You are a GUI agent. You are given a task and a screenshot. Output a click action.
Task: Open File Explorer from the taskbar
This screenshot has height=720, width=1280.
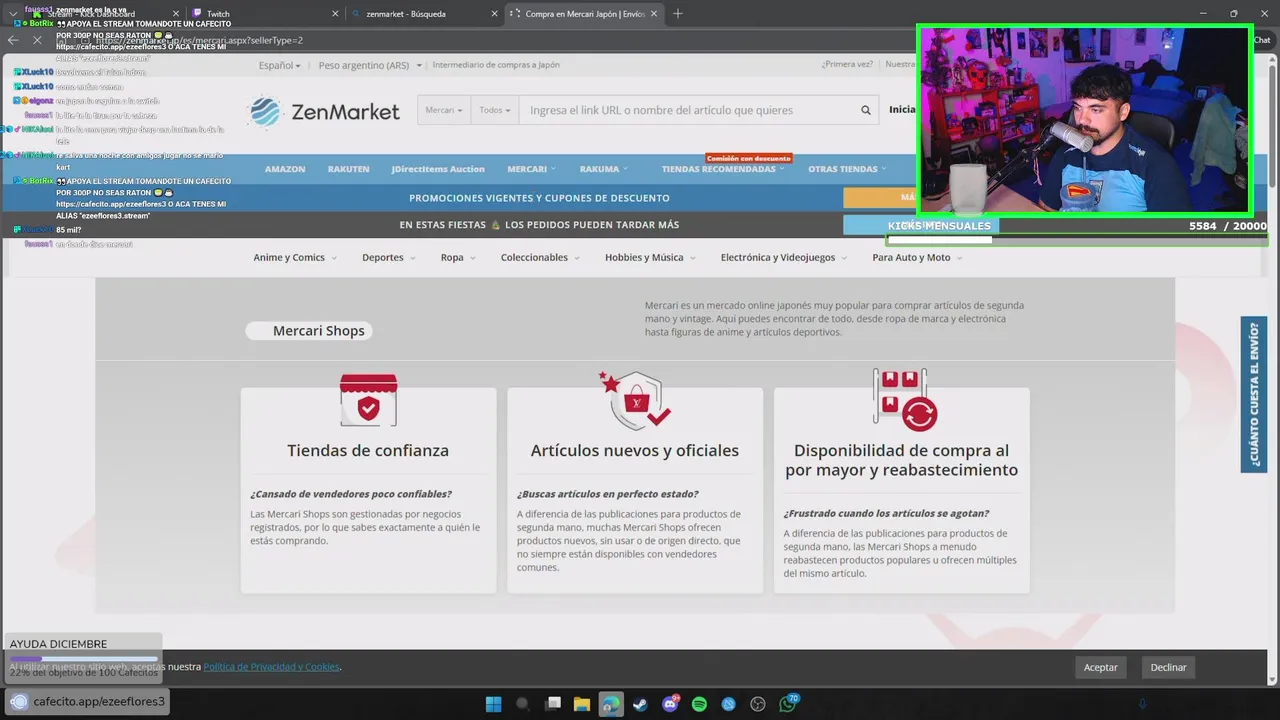[581, 704]
